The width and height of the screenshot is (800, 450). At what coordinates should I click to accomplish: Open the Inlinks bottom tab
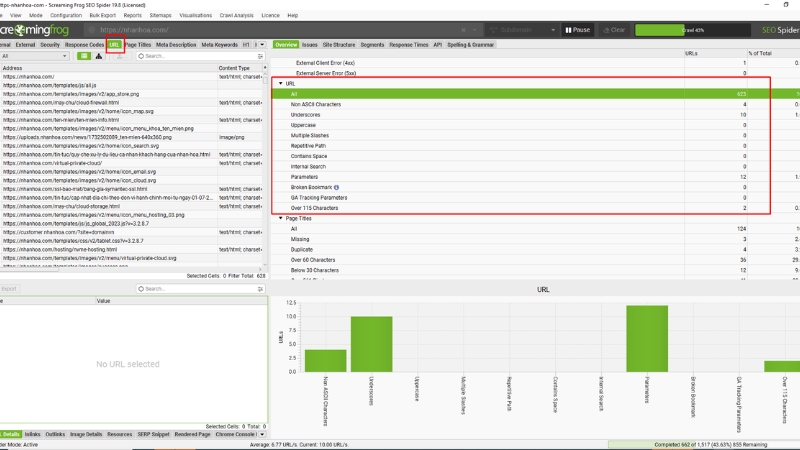point(32,434)
